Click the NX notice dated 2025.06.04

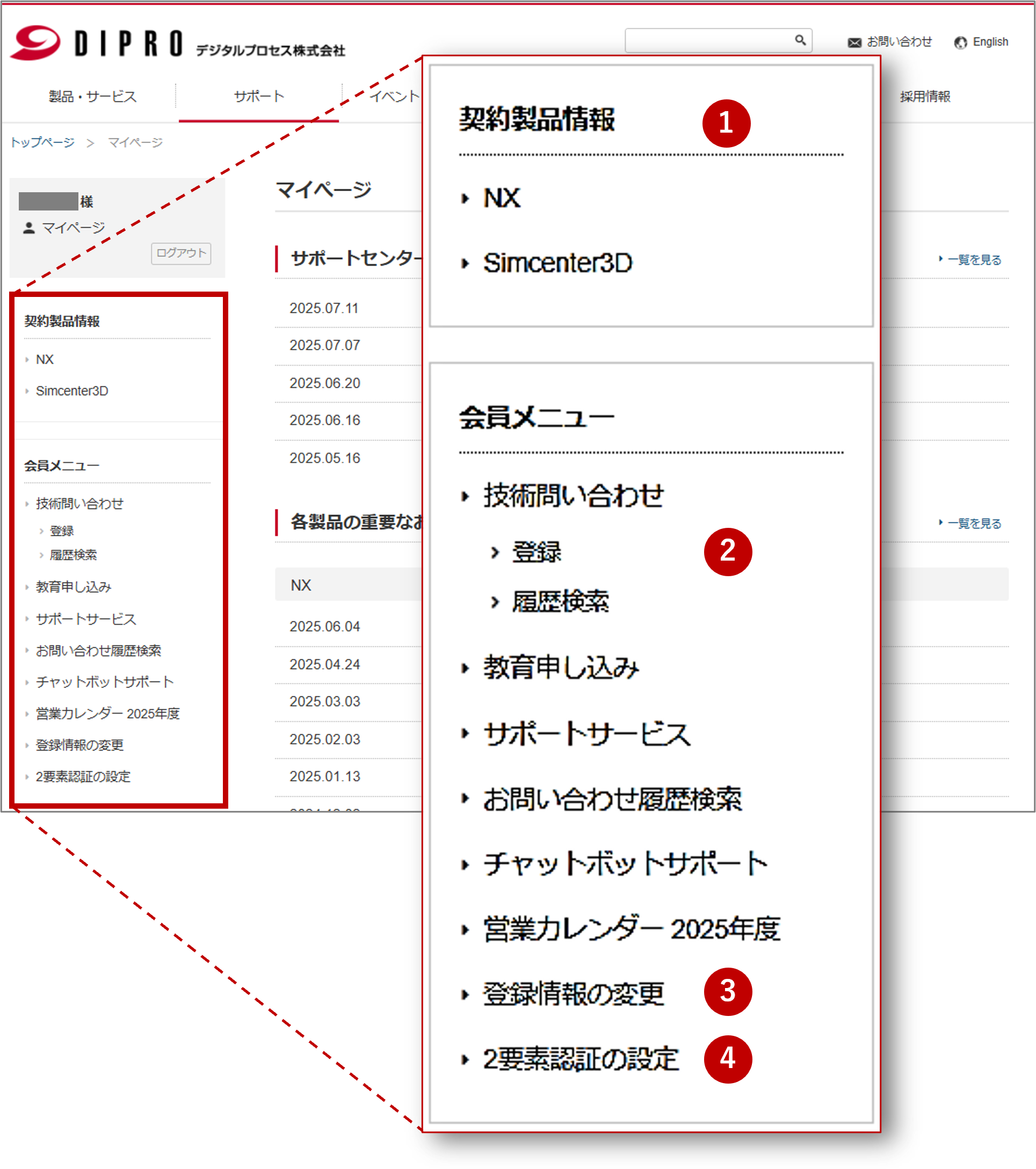[x=325, y=626]
